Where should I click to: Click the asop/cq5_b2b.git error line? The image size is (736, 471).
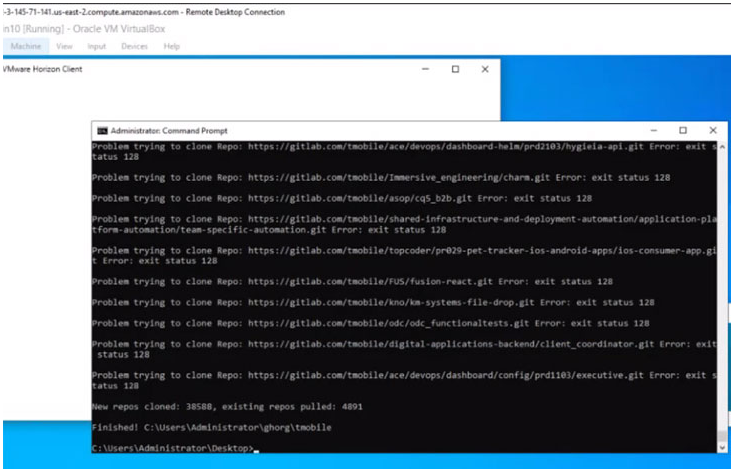click(x=342, y=198)
